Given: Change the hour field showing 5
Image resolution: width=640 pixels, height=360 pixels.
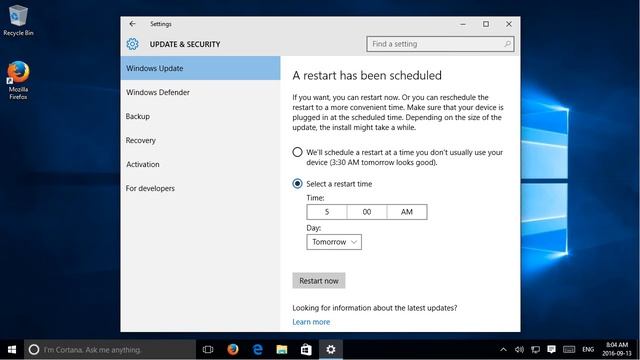Looking at the screenshot, I should pos(327,212).
